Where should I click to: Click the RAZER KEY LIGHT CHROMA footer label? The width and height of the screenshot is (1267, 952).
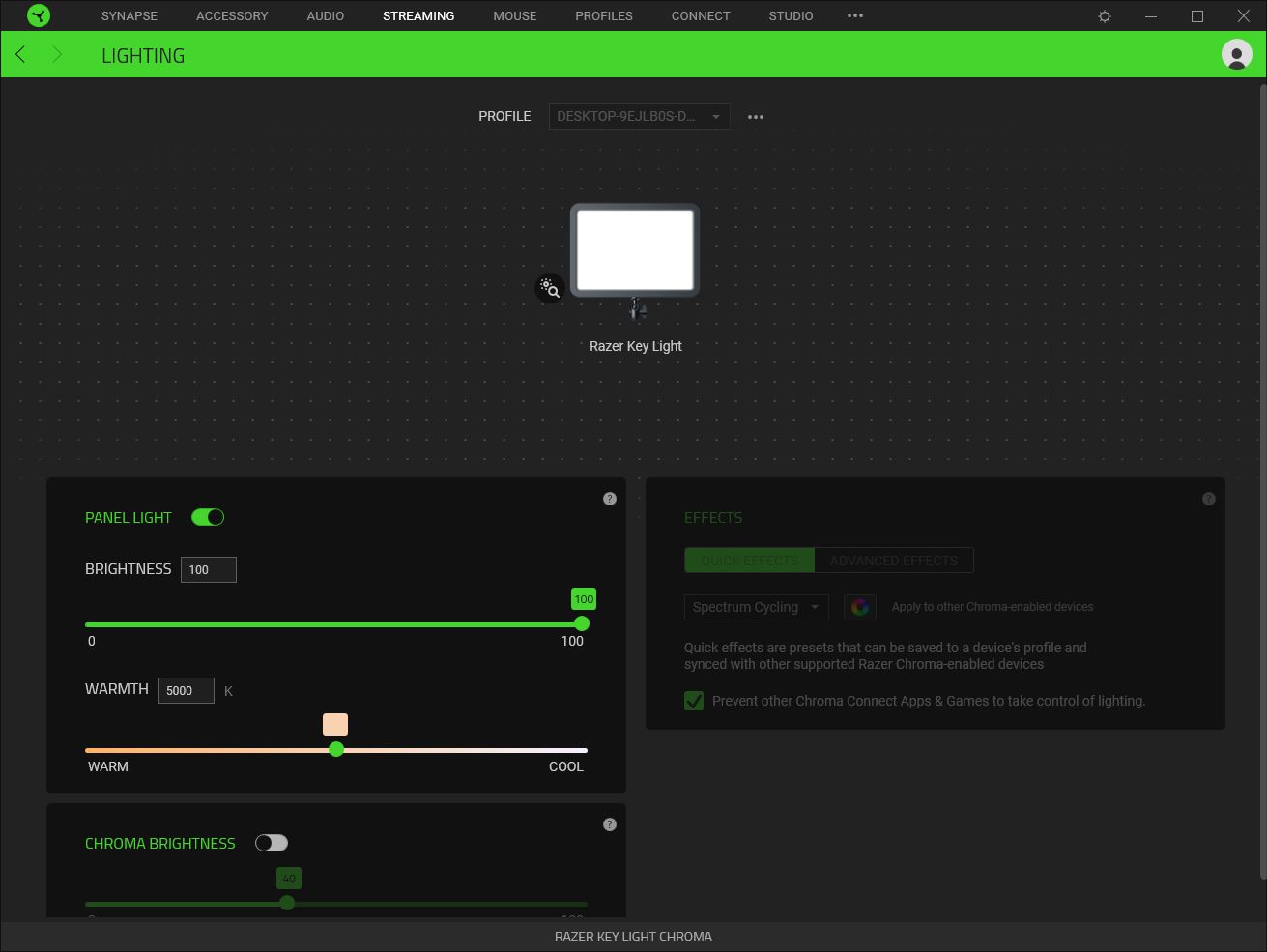pyautogui.click(x=633, y=937)
